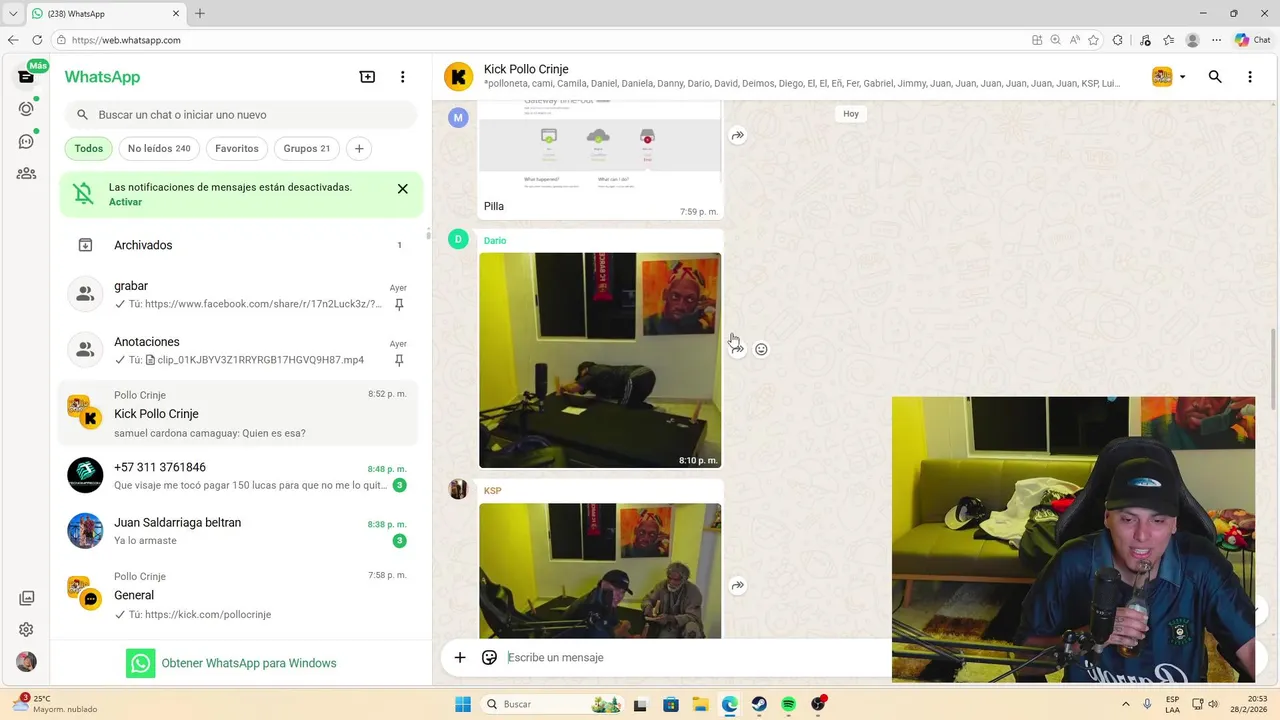Open taskbar search box Buscar

click(x=552, y=704)
